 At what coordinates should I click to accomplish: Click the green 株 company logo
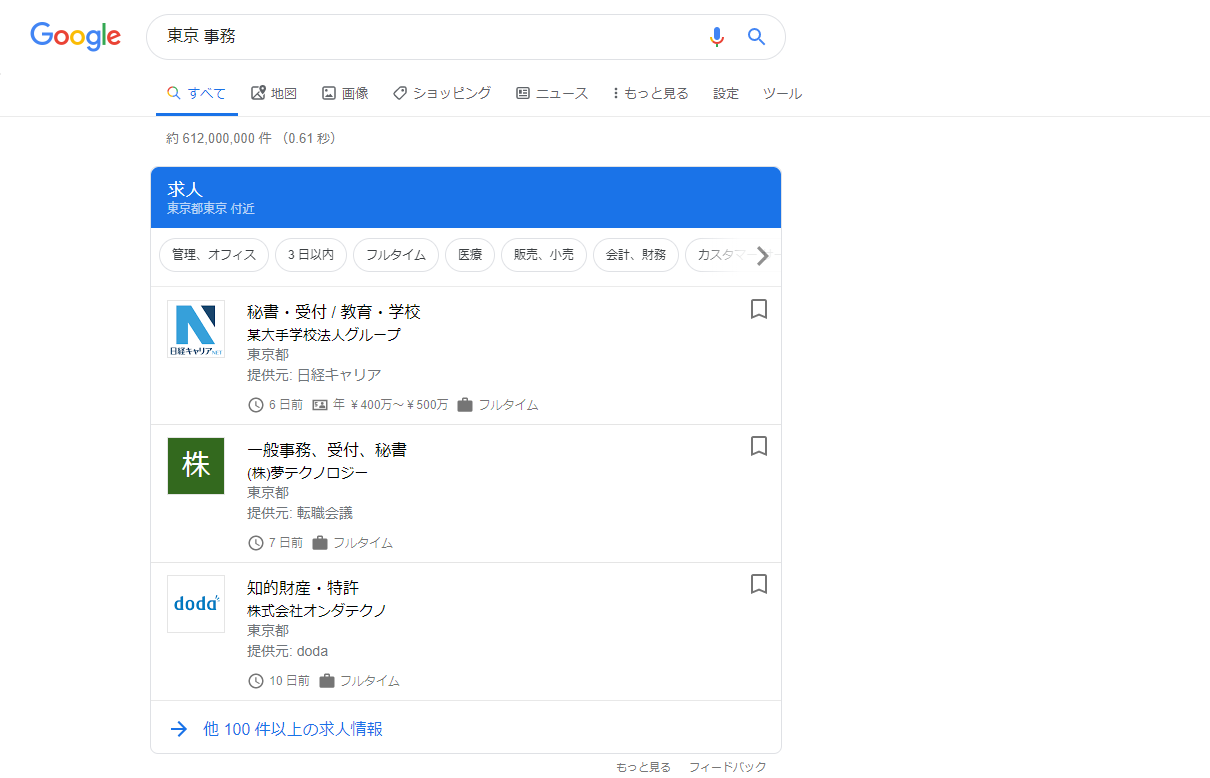(196, 466)
